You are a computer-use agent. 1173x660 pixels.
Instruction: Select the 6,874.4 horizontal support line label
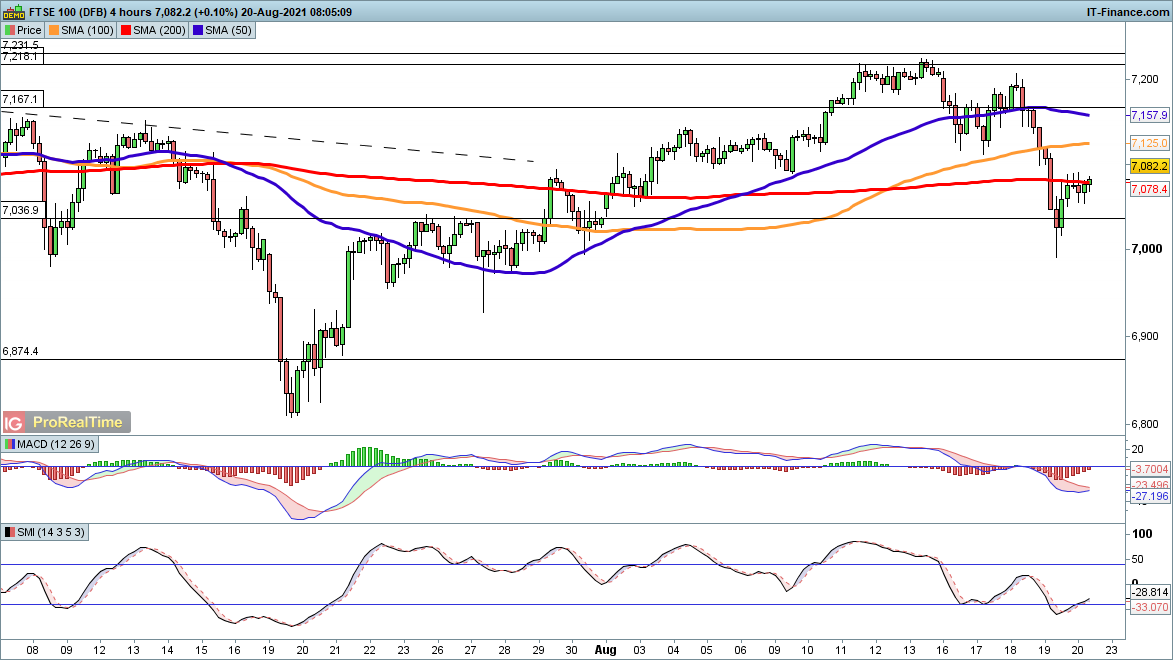21,352
